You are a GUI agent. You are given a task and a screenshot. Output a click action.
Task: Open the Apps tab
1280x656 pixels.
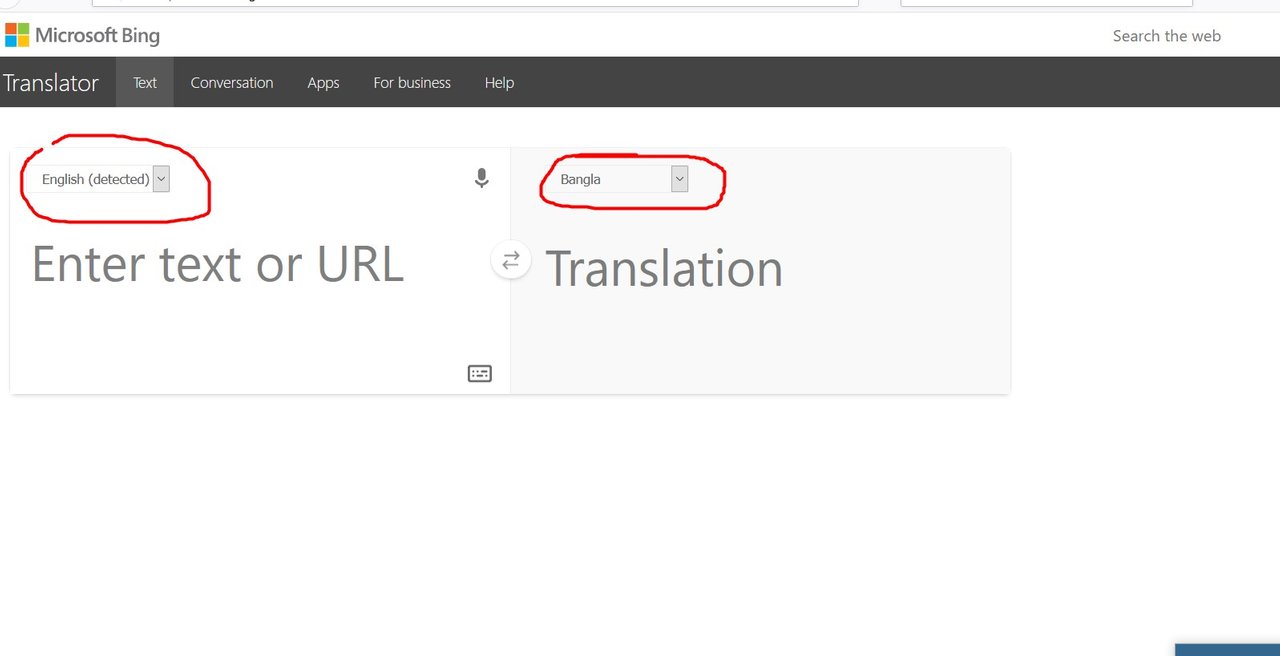pos(323,82)
